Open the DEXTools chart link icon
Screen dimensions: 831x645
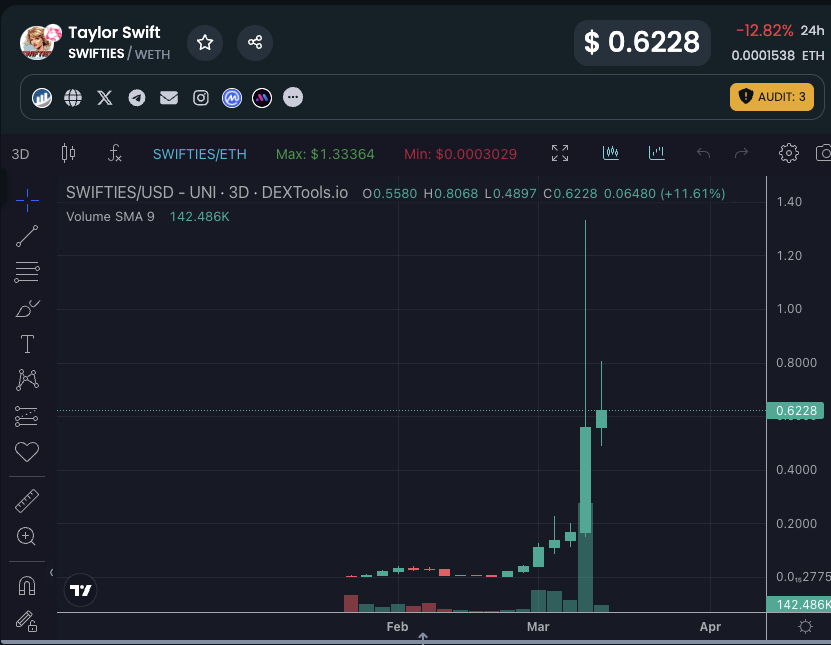42,98
